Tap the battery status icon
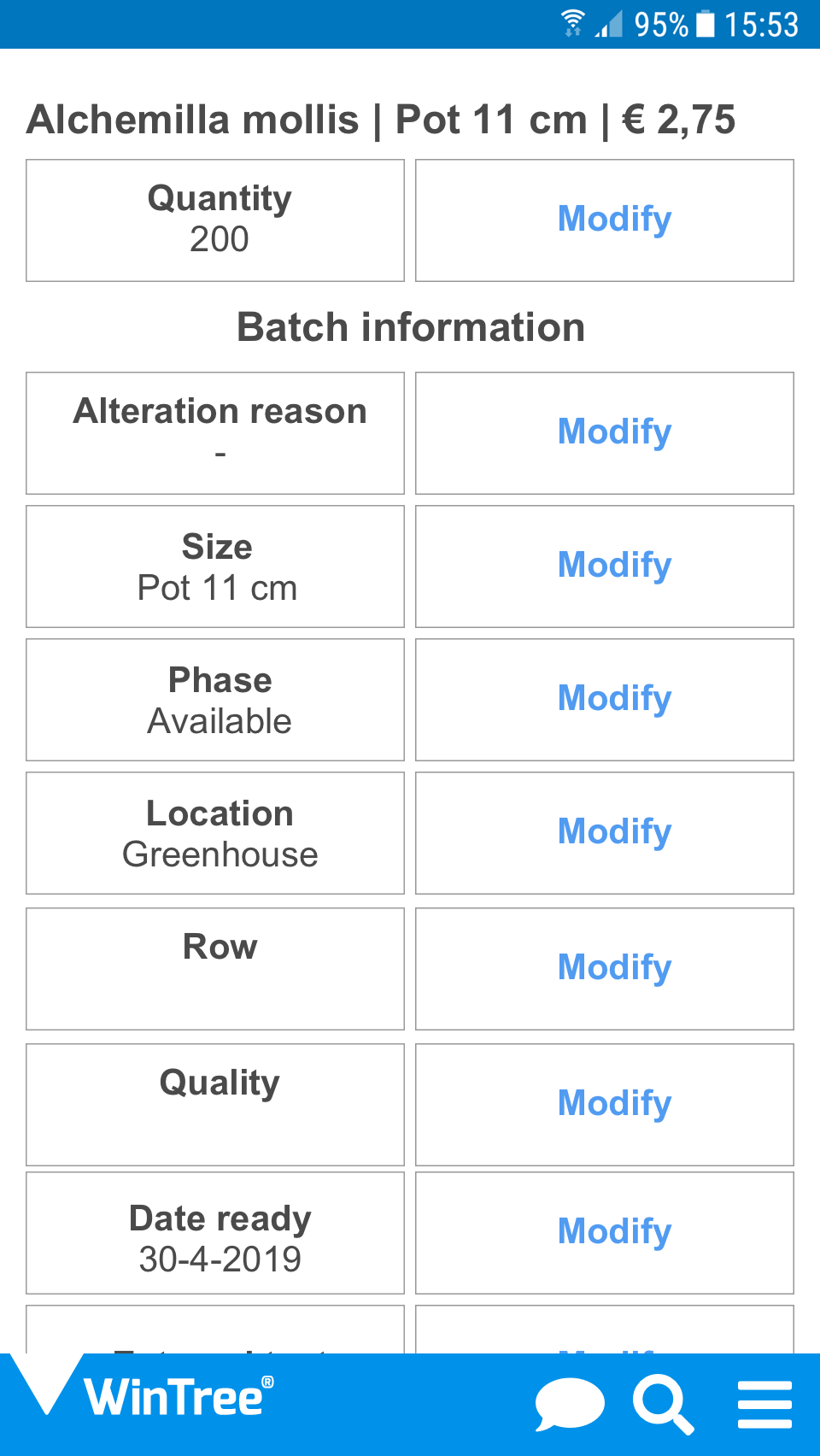This screenshot has height=1456, width=820. coord(706,23)
